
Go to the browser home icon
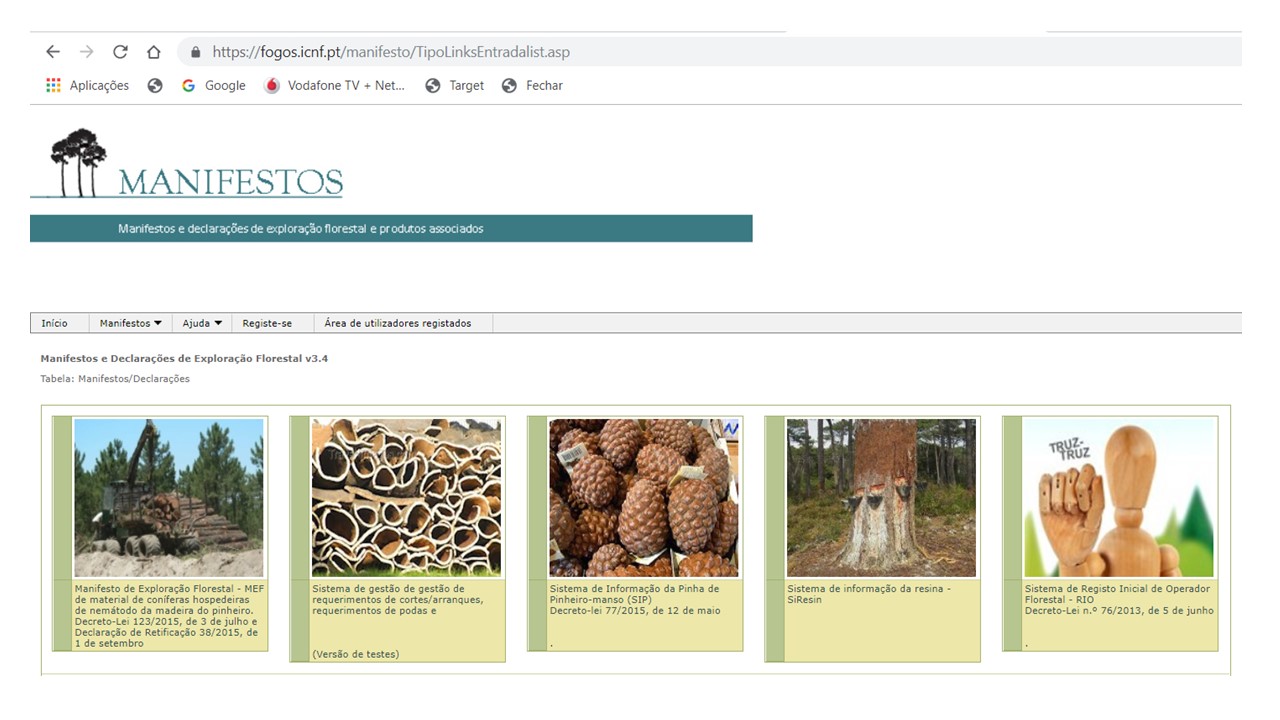click(x=153, y=52)
